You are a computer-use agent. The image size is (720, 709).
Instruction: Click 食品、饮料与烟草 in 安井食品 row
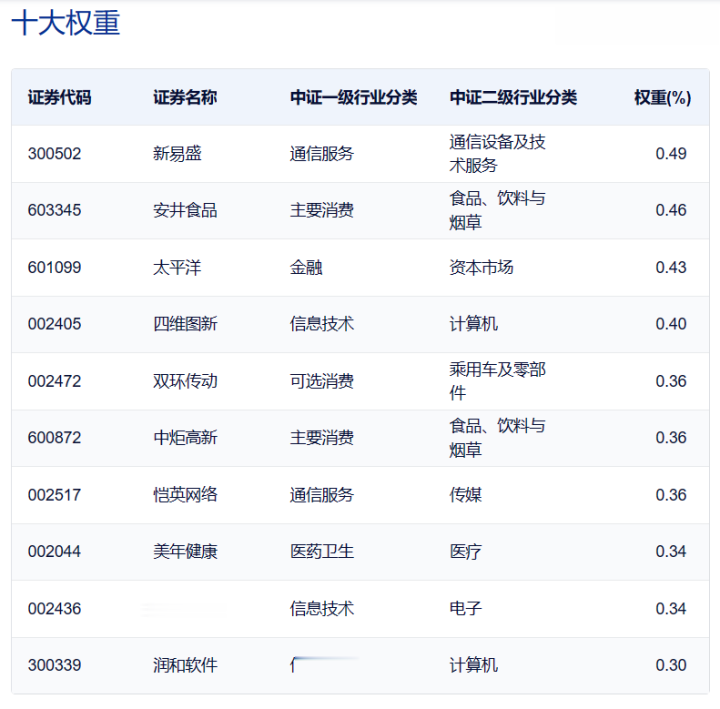497,210
